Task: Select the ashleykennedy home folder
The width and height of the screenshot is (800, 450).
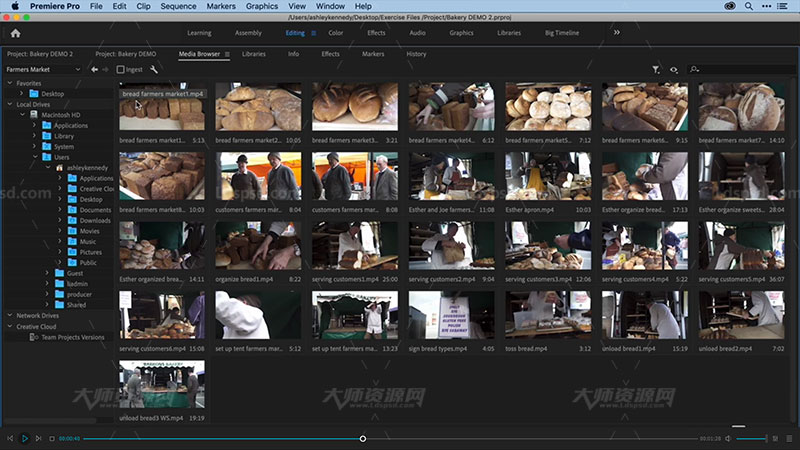Action: tap(87, 168)
